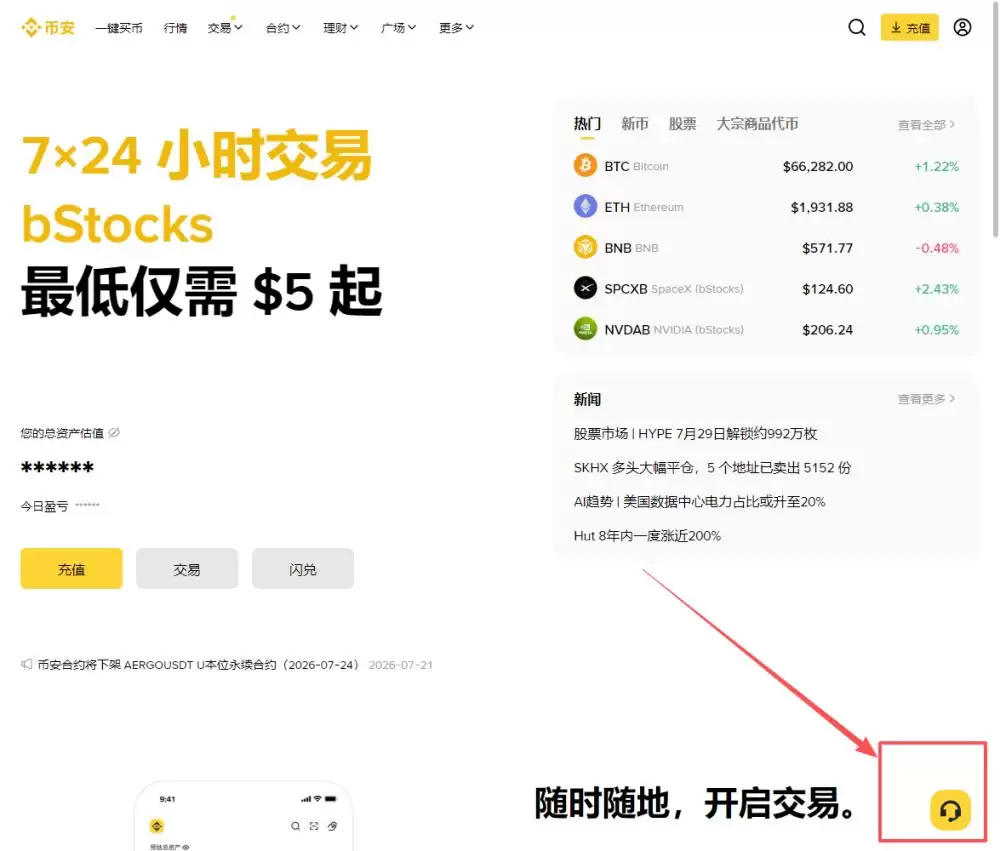Click the 今日盈亏 label

pyautogui.click(x=44, y=506)
